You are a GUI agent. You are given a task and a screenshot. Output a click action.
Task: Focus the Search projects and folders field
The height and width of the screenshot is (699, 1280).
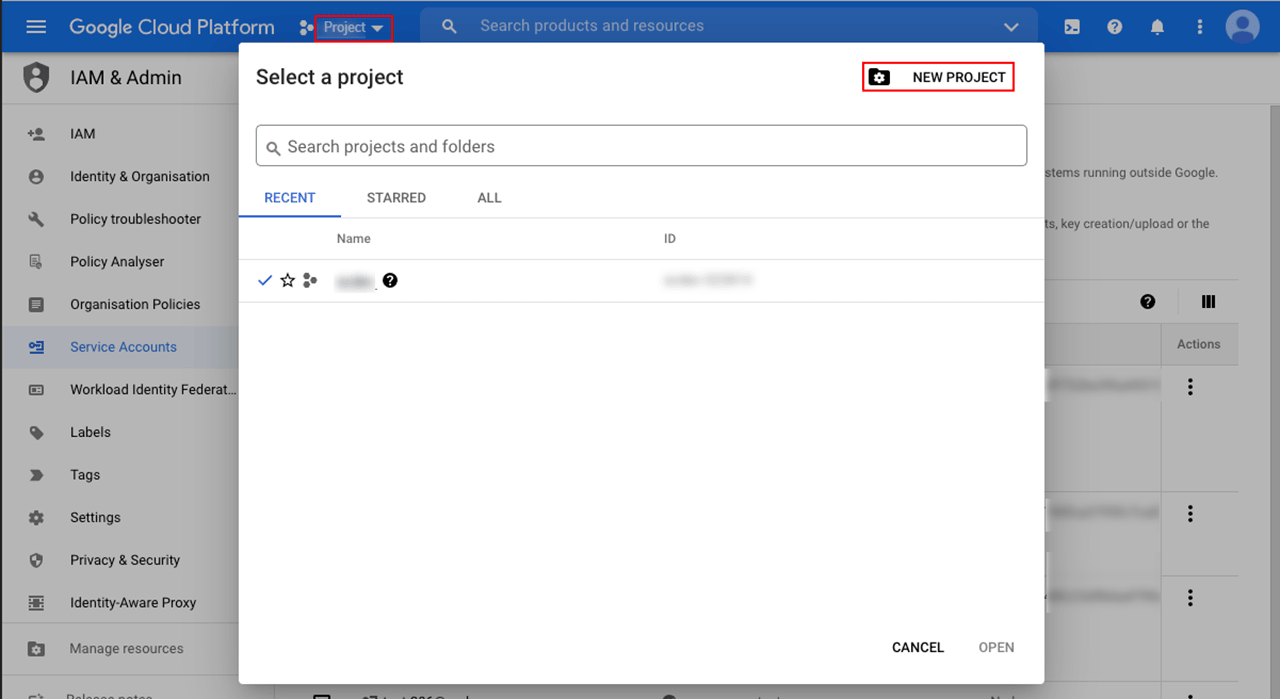[641, 146]
